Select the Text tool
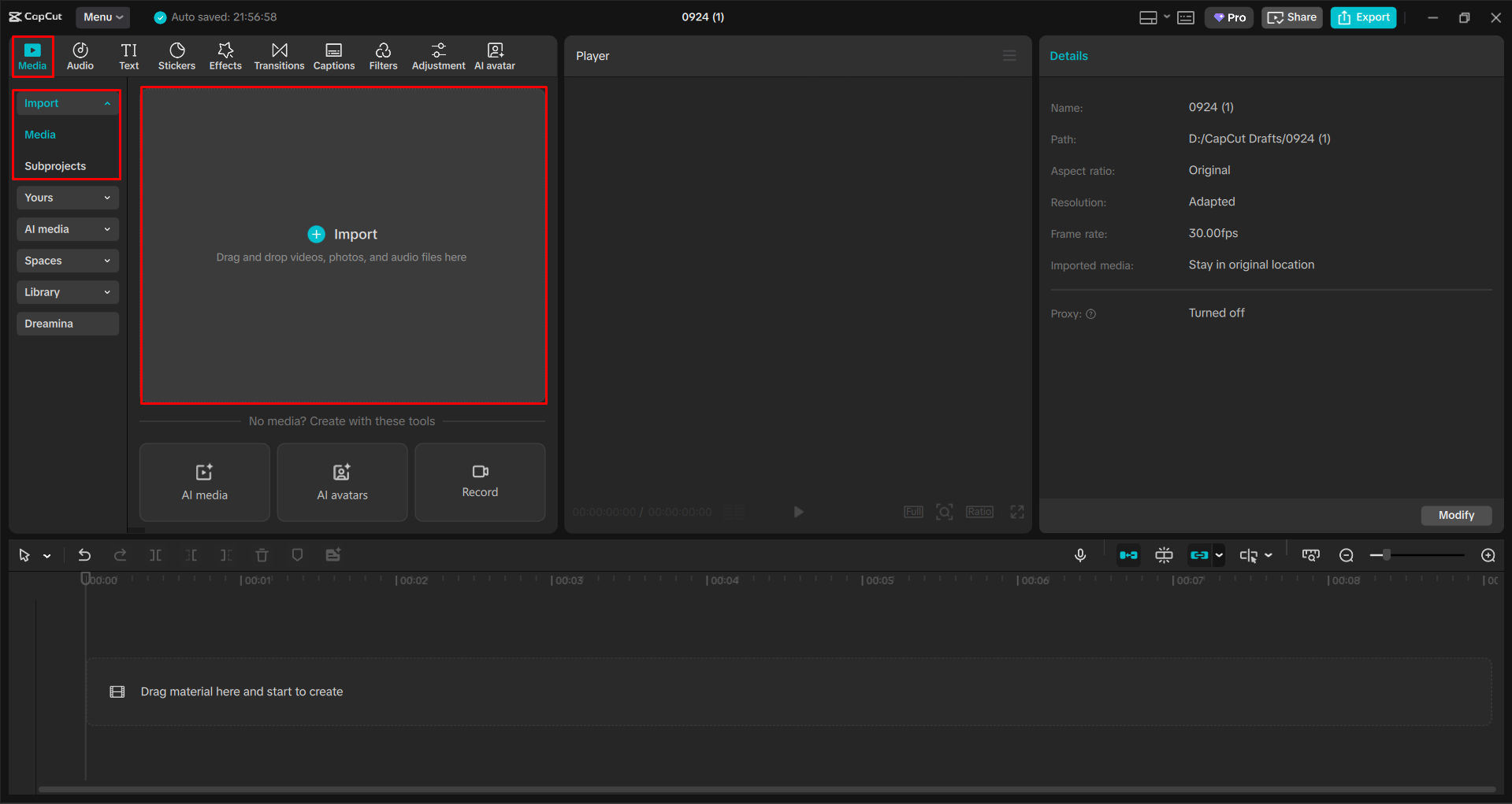Screen dimensions: 1512x804 click(128, 55)
